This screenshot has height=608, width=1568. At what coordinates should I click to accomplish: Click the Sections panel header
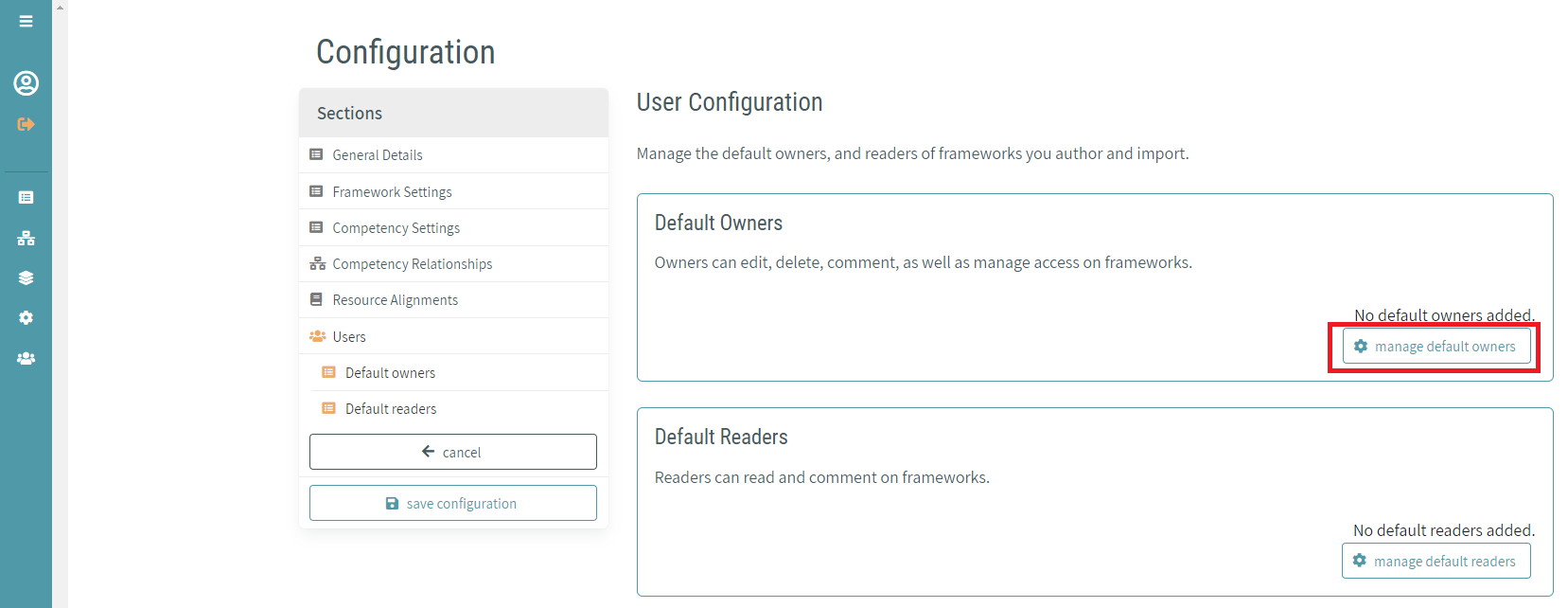[453, 113]
